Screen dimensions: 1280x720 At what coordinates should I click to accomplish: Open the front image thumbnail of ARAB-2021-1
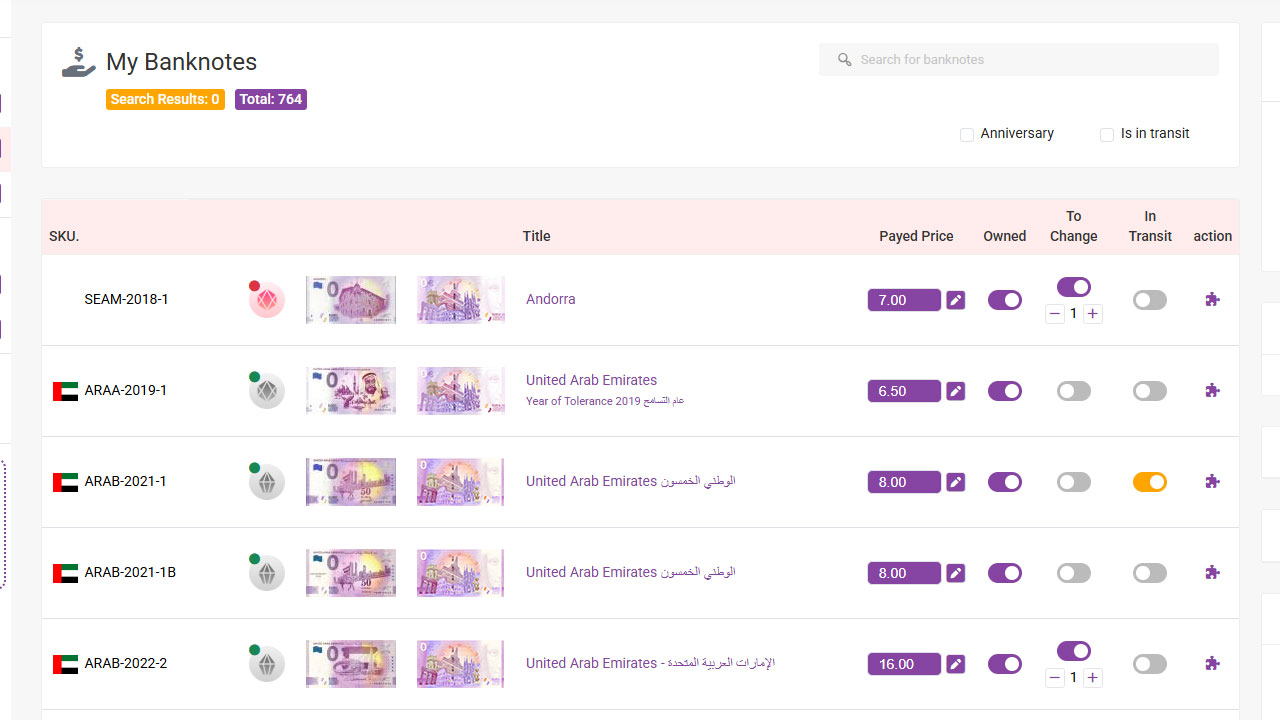[350, 482]
